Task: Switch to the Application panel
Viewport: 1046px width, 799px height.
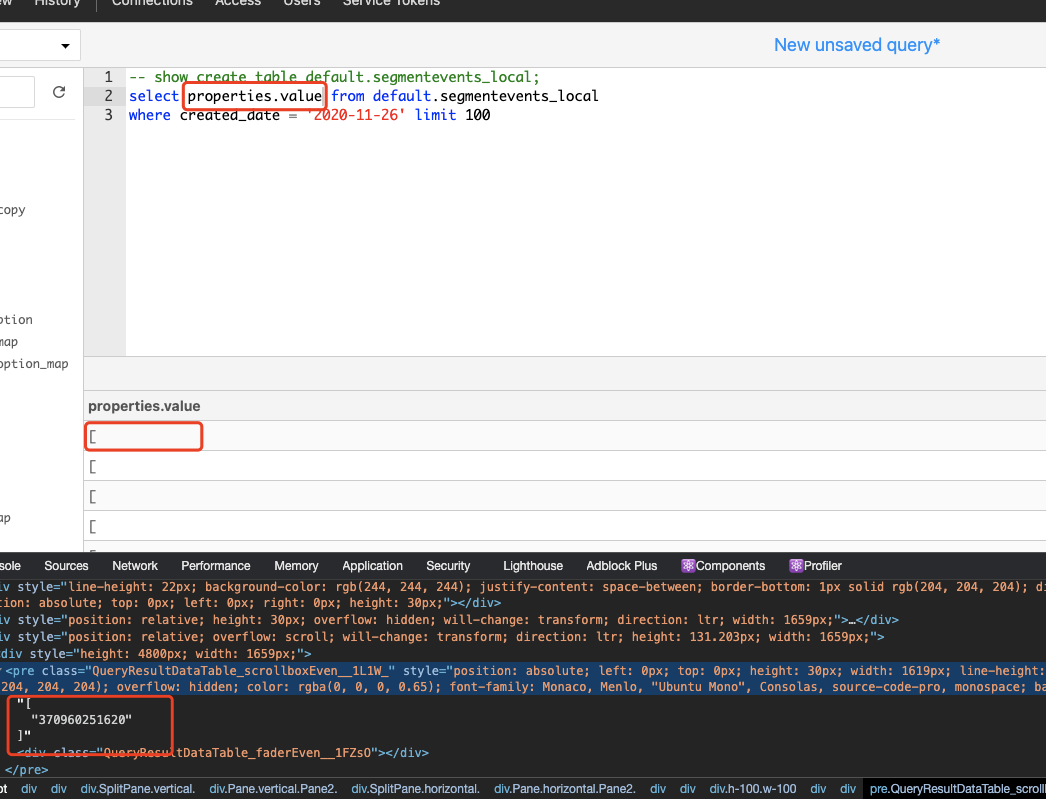Action: point(372,565)
